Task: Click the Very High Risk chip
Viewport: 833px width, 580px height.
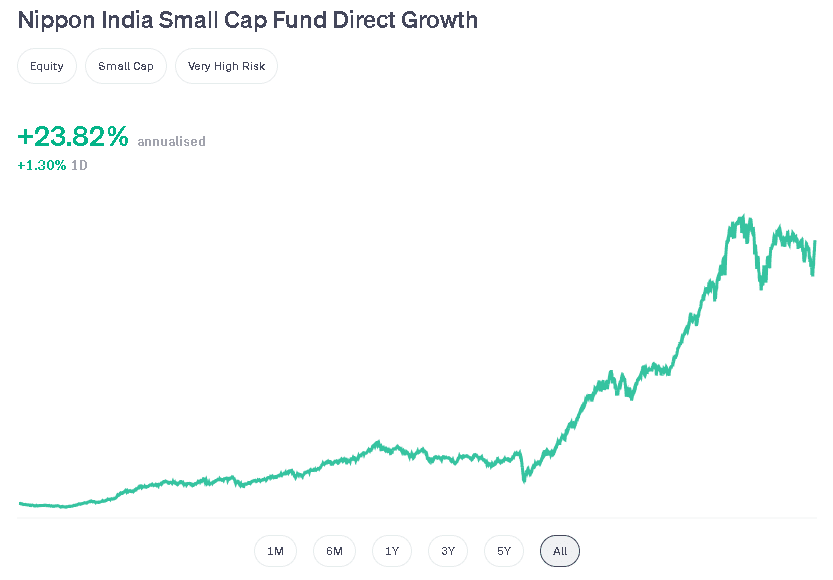Action: tap(226, 67)
